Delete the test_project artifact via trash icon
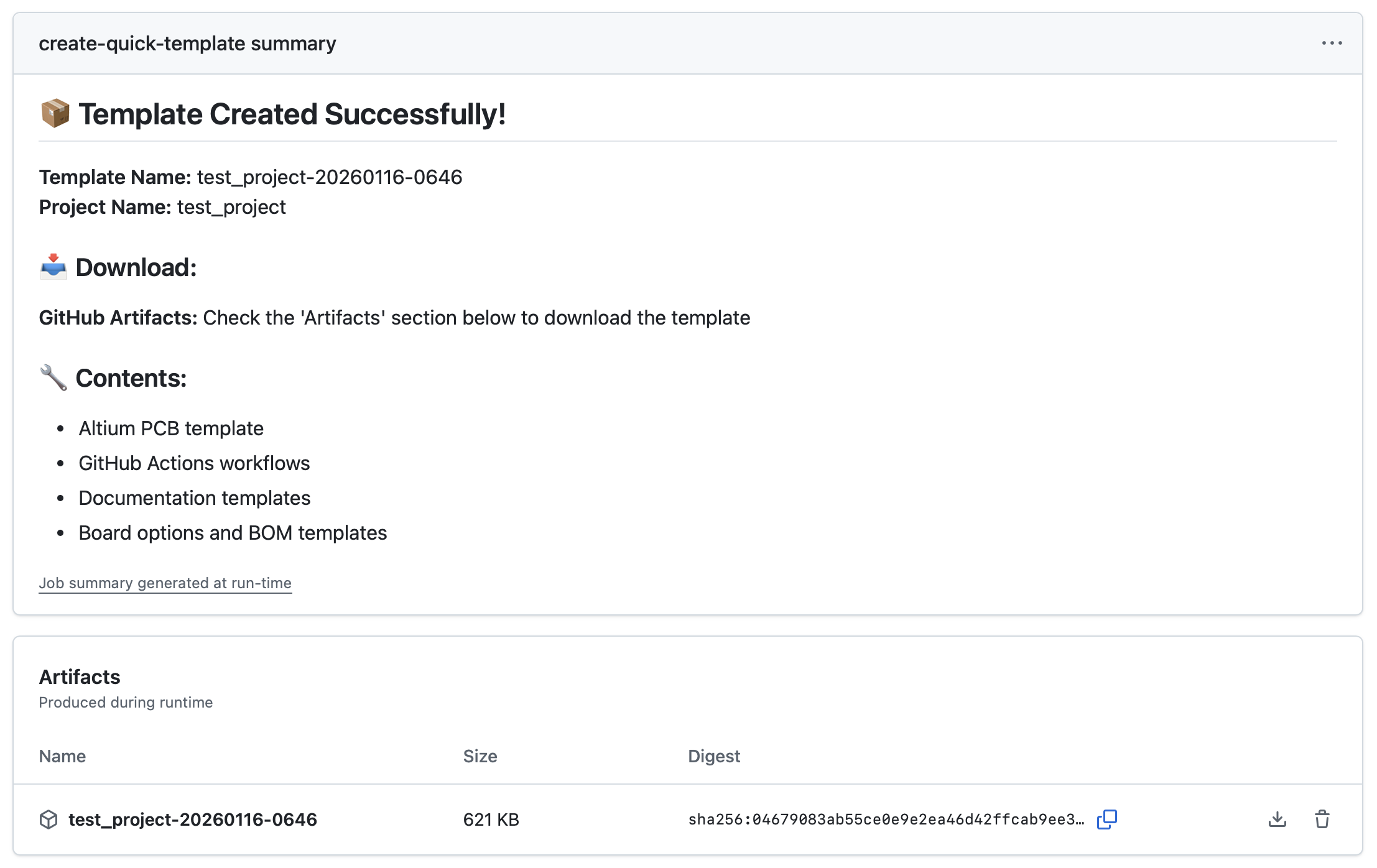Screen dimensions: 1377x868 (1323, 820)
